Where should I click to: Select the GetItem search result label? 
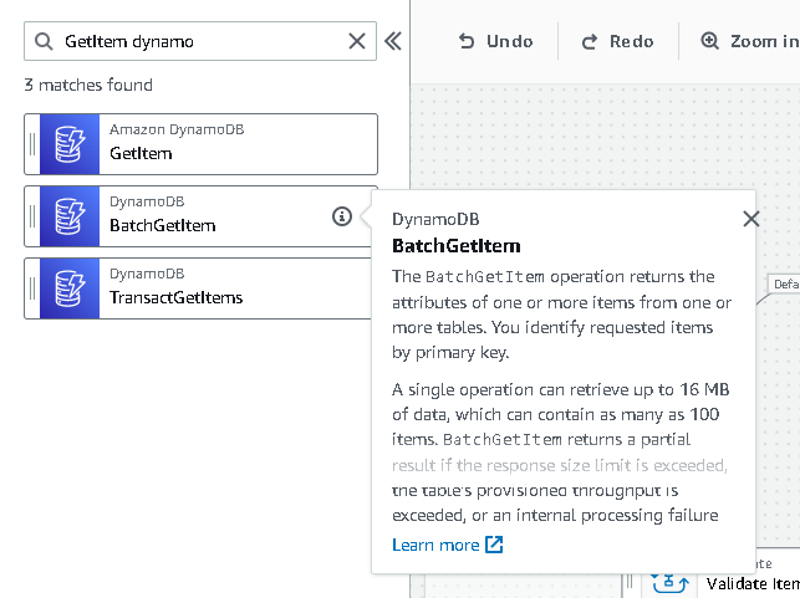point(141,154)
